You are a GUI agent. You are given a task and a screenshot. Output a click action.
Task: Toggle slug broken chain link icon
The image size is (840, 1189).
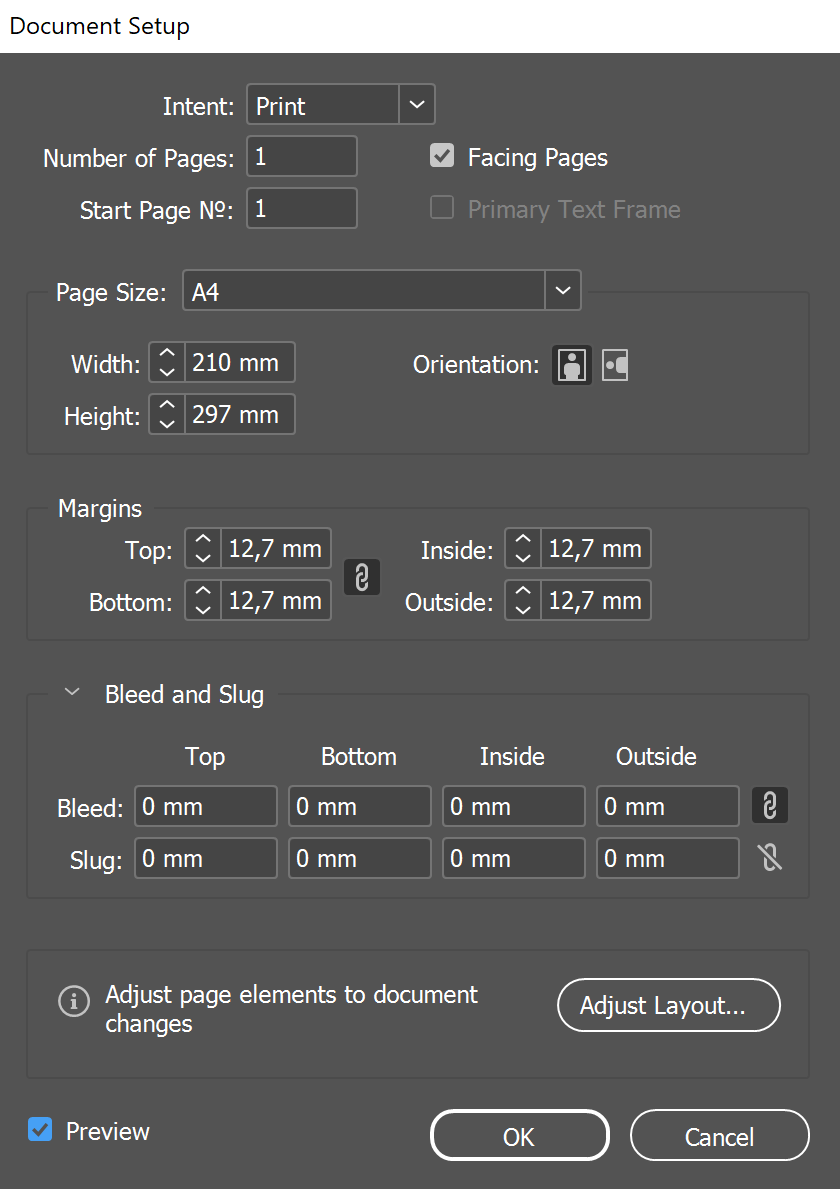[769, 858]
